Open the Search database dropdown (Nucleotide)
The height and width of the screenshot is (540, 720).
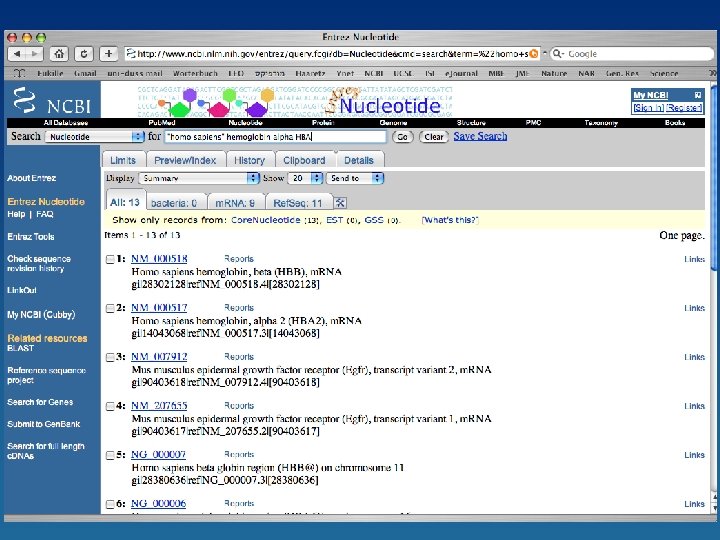pos(94,137)
